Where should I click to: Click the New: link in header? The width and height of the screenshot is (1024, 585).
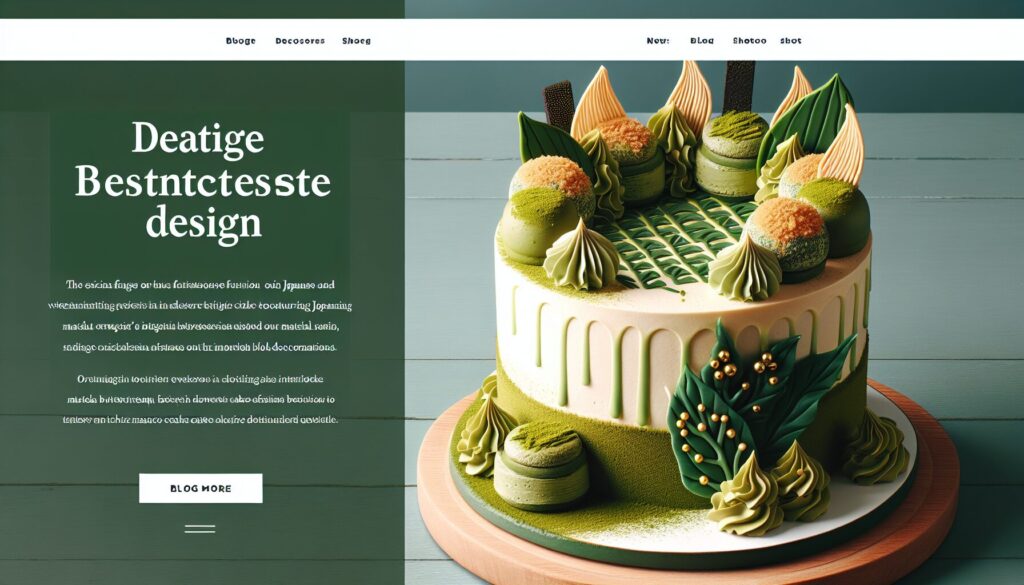coord(658,40)
